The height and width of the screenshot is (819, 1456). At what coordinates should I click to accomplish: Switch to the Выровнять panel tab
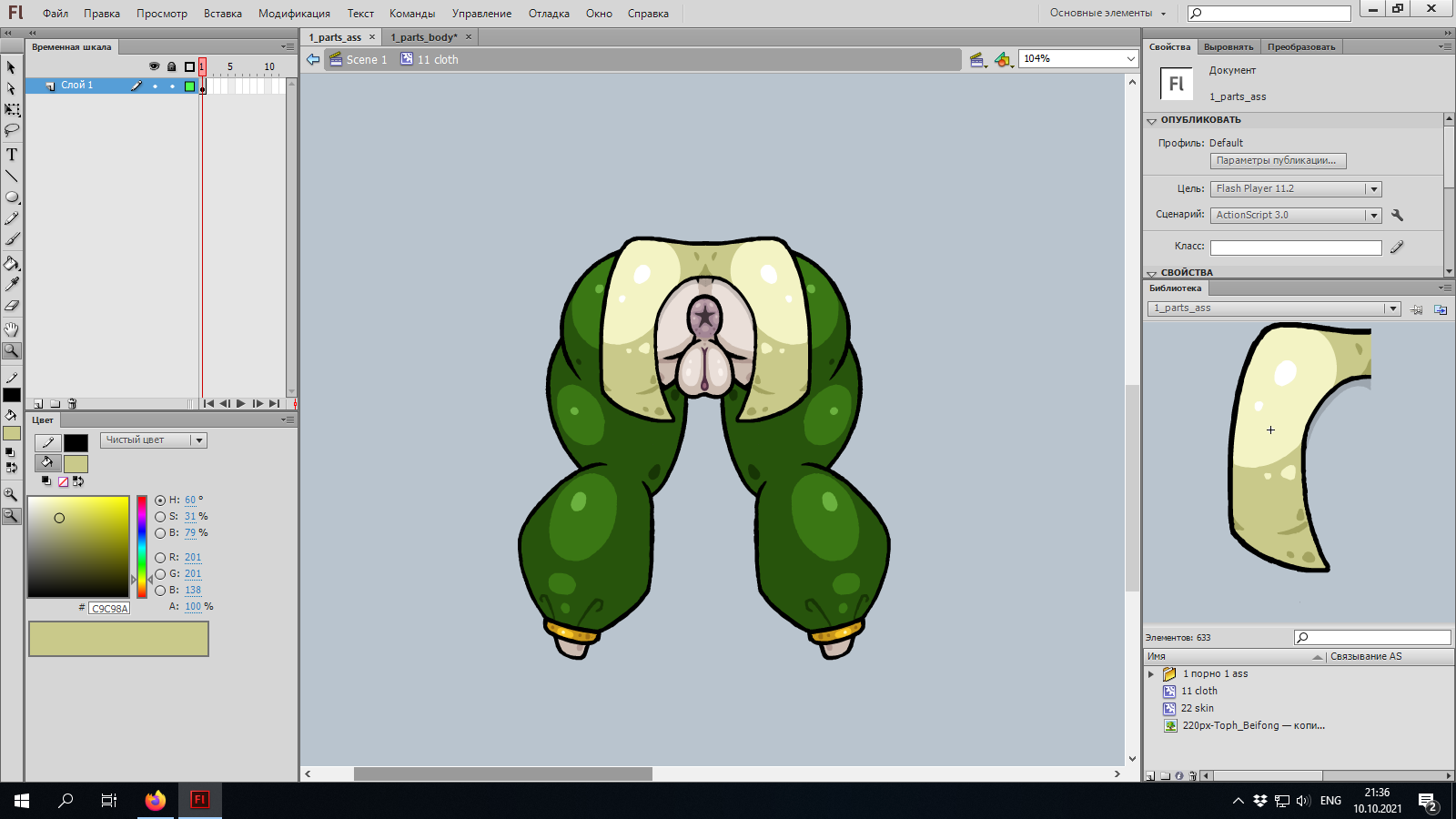tap(1228, 46)
